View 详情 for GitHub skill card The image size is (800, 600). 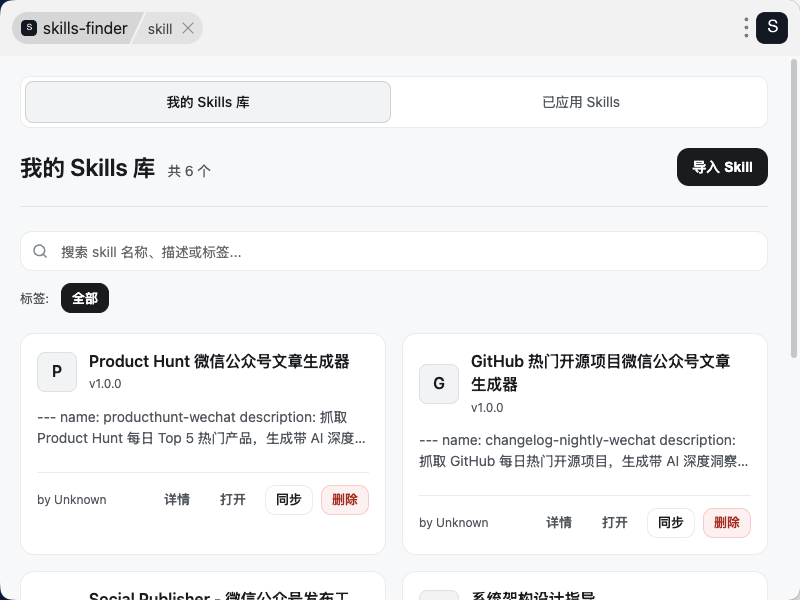pos(559,523)
